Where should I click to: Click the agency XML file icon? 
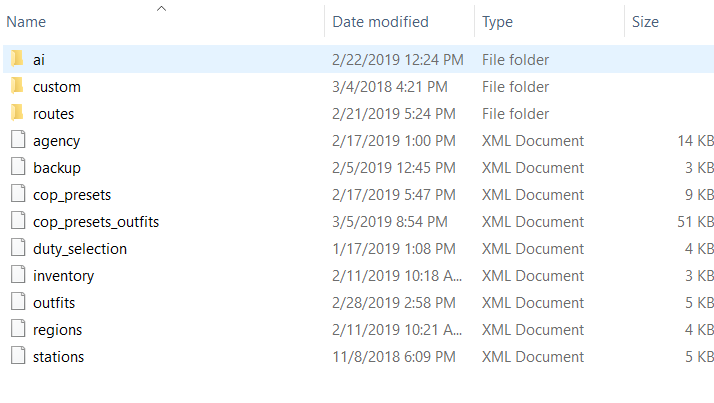[x=17, y=141]
